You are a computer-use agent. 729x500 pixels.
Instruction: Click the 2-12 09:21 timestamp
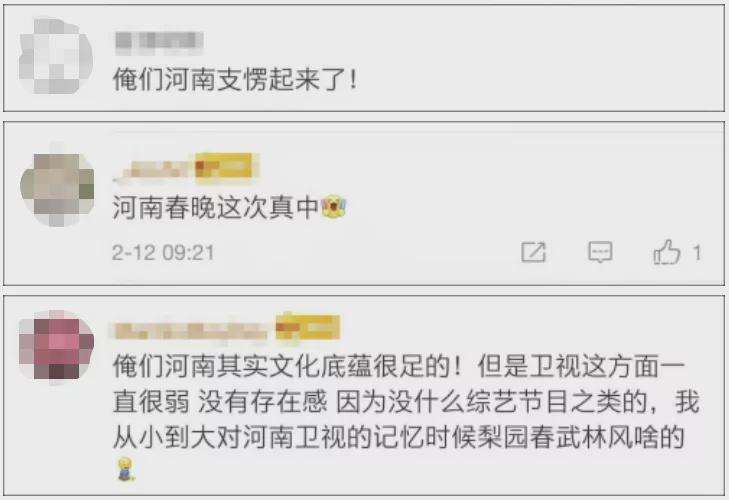(163, 253)
